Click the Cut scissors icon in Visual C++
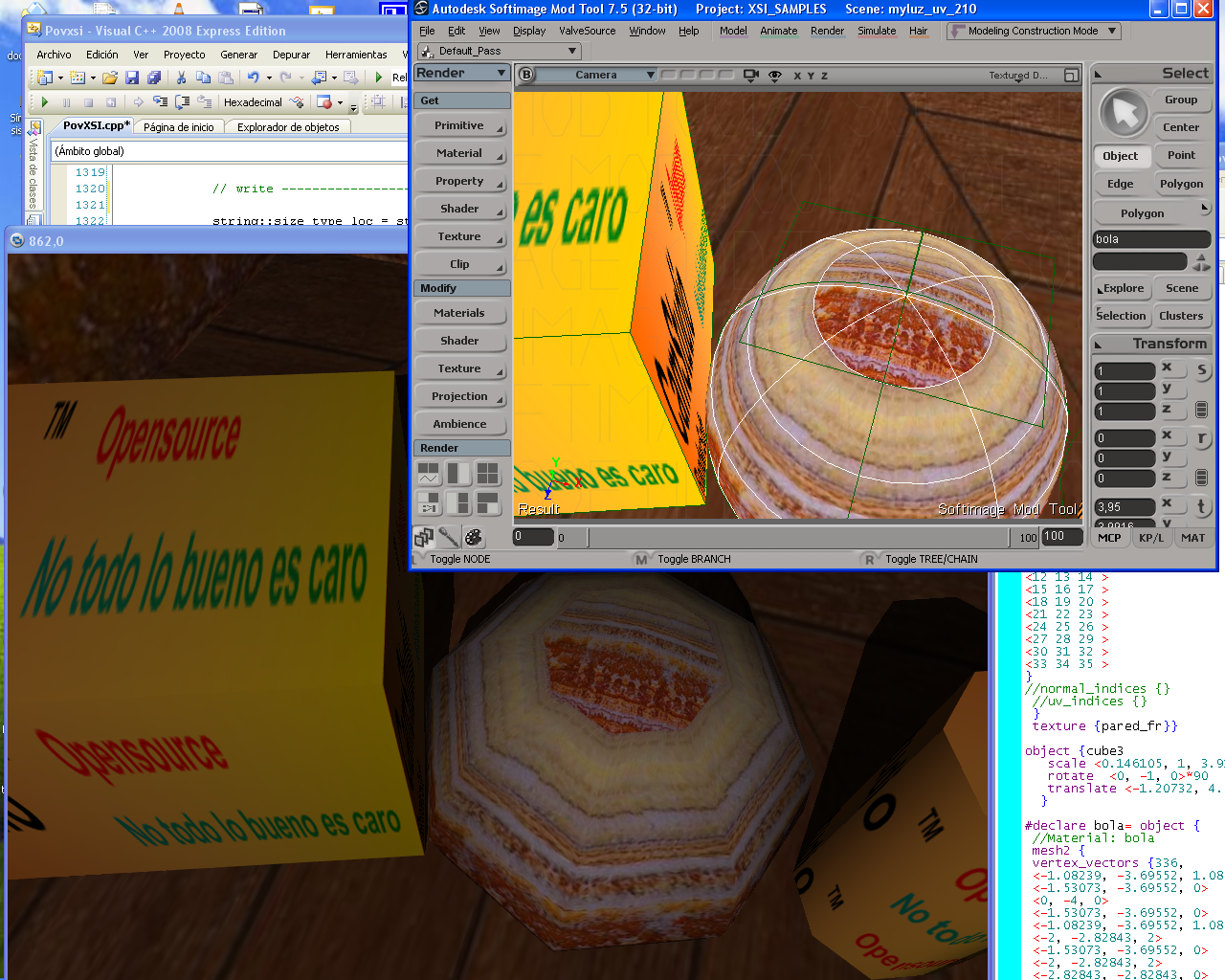The image size is (1225, 980). (x=181, y=78)
